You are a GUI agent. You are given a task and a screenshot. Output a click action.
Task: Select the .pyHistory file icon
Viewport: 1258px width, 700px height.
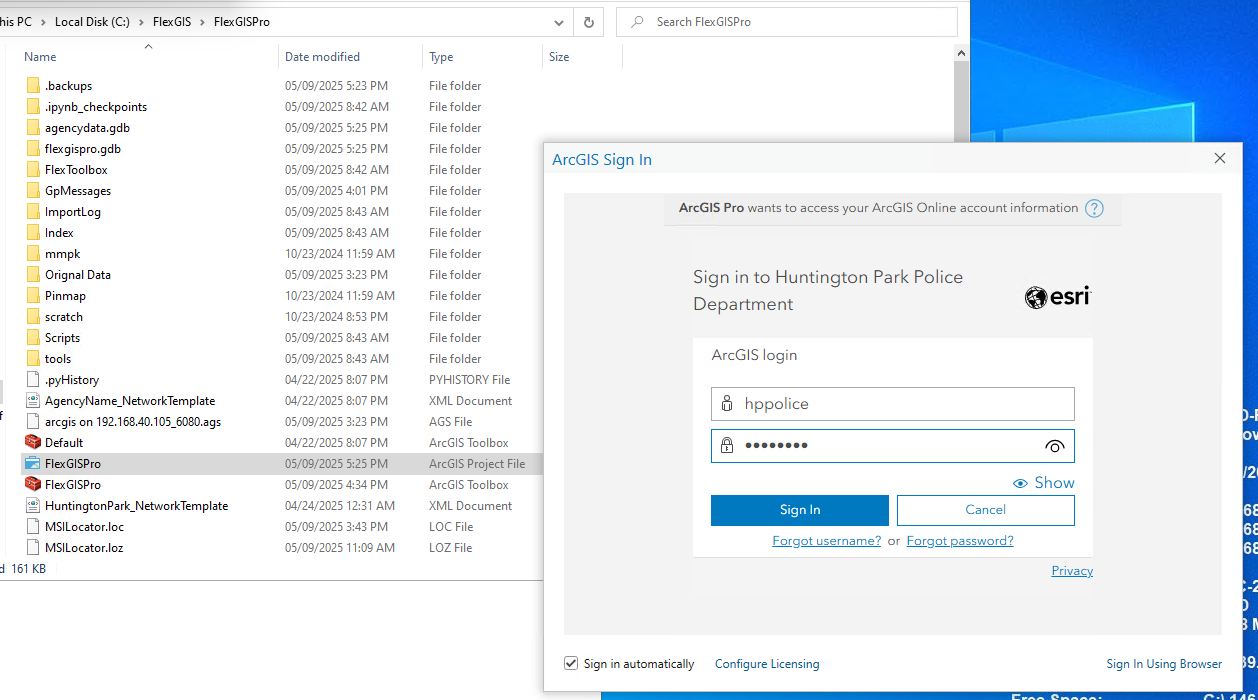point(33,380)
